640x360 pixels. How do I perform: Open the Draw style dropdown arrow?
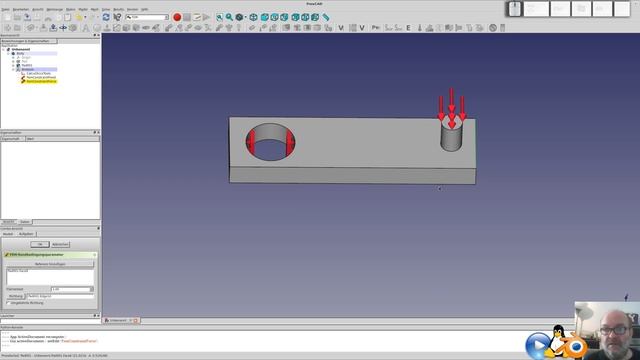coord(245,17)
